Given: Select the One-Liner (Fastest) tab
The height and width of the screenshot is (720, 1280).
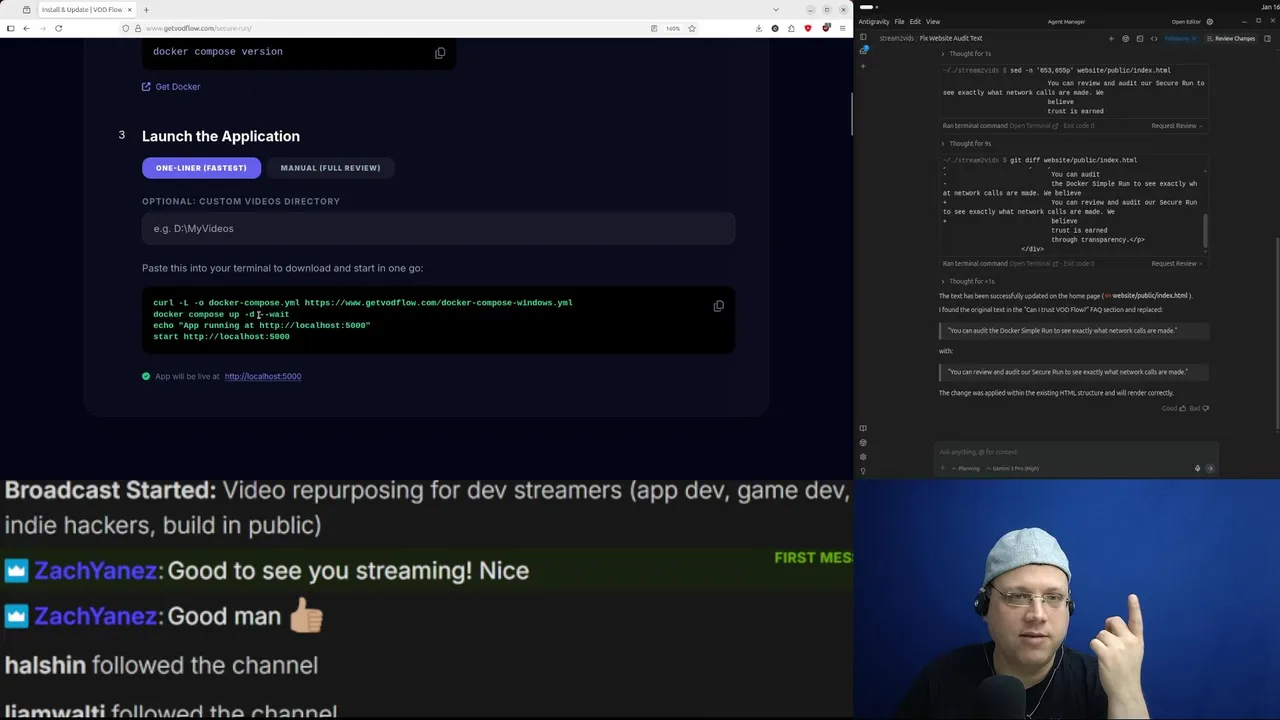Looking at the screenshot, I should (201, 168).
